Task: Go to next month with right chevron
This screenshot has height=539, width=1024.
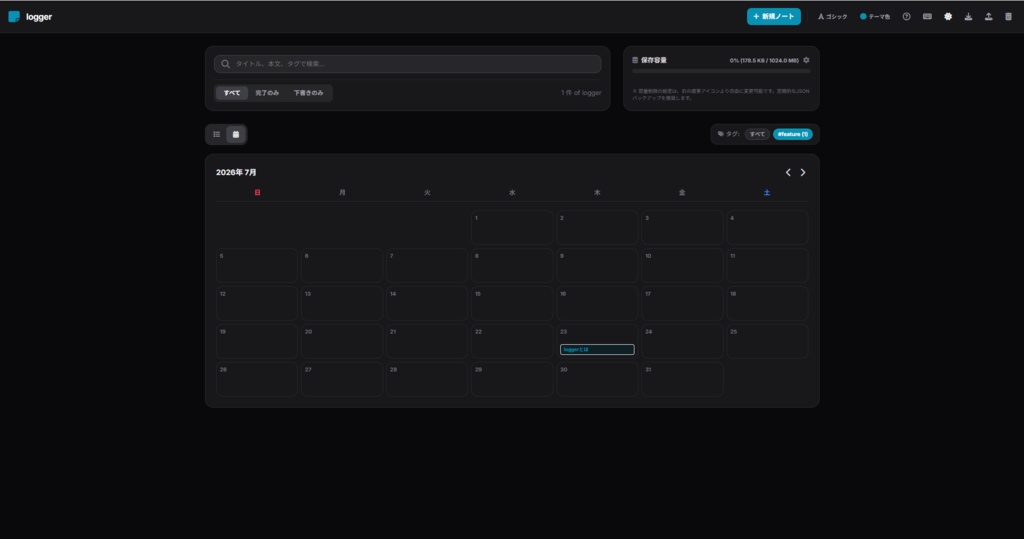Action: point(803,172)
